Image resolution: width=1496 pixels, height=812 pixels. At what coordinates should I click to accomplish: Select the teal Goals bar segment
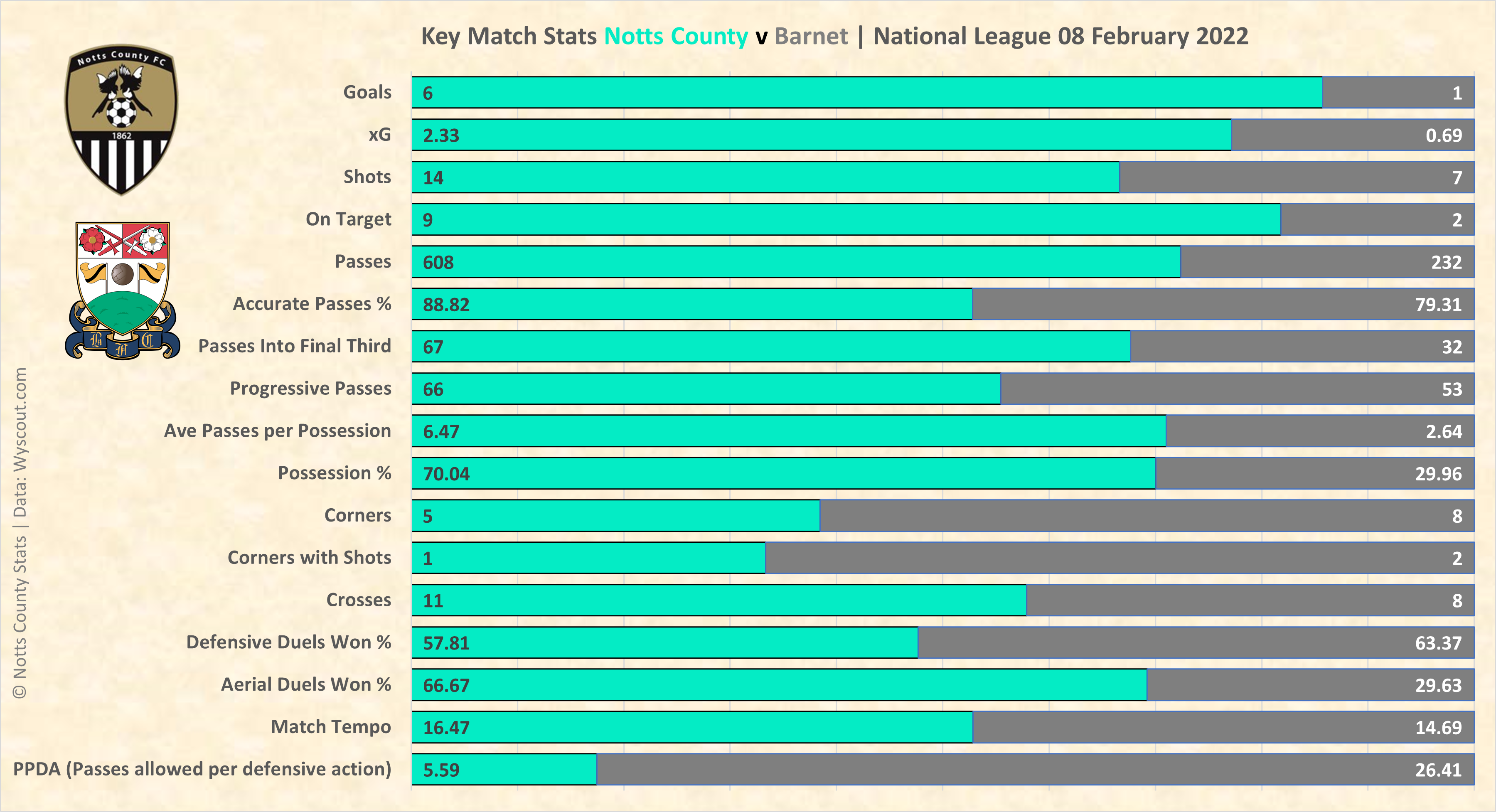point(866,92)
